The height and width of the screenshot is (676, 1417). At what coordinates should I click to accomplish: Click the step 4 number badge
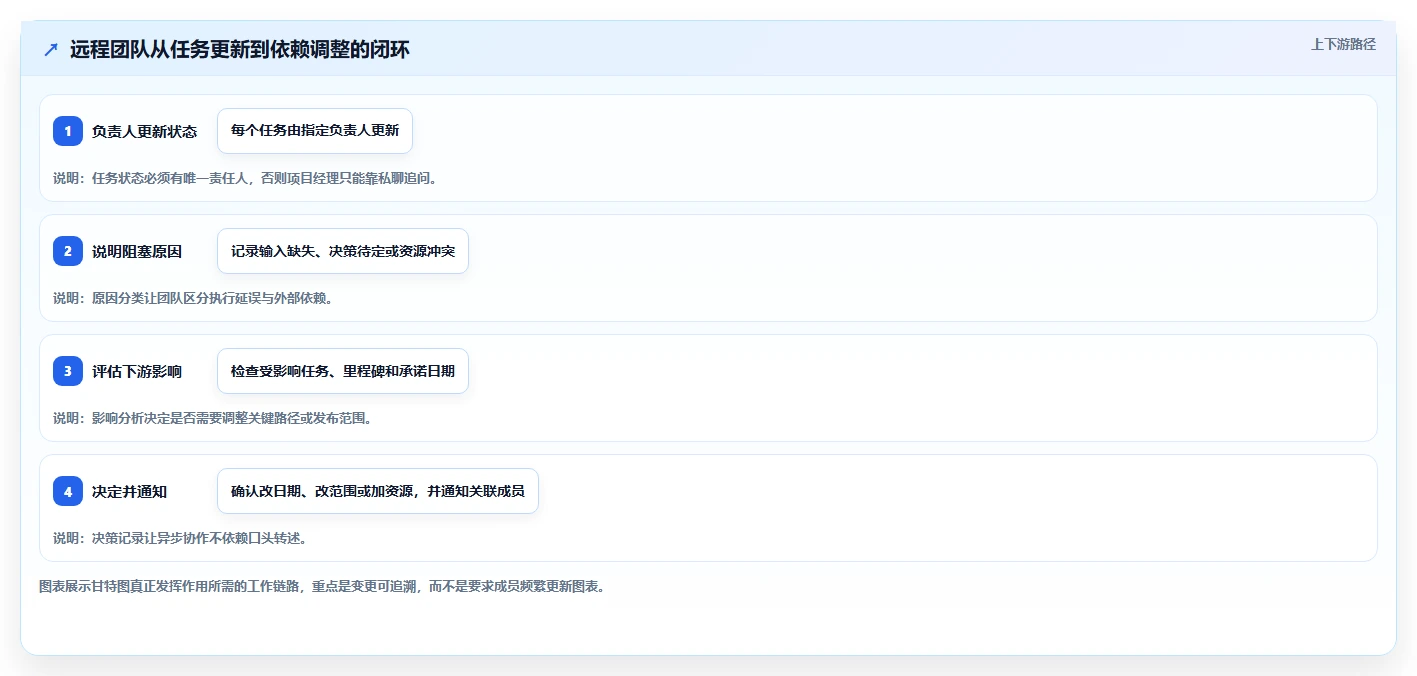(x=68, y=491)
